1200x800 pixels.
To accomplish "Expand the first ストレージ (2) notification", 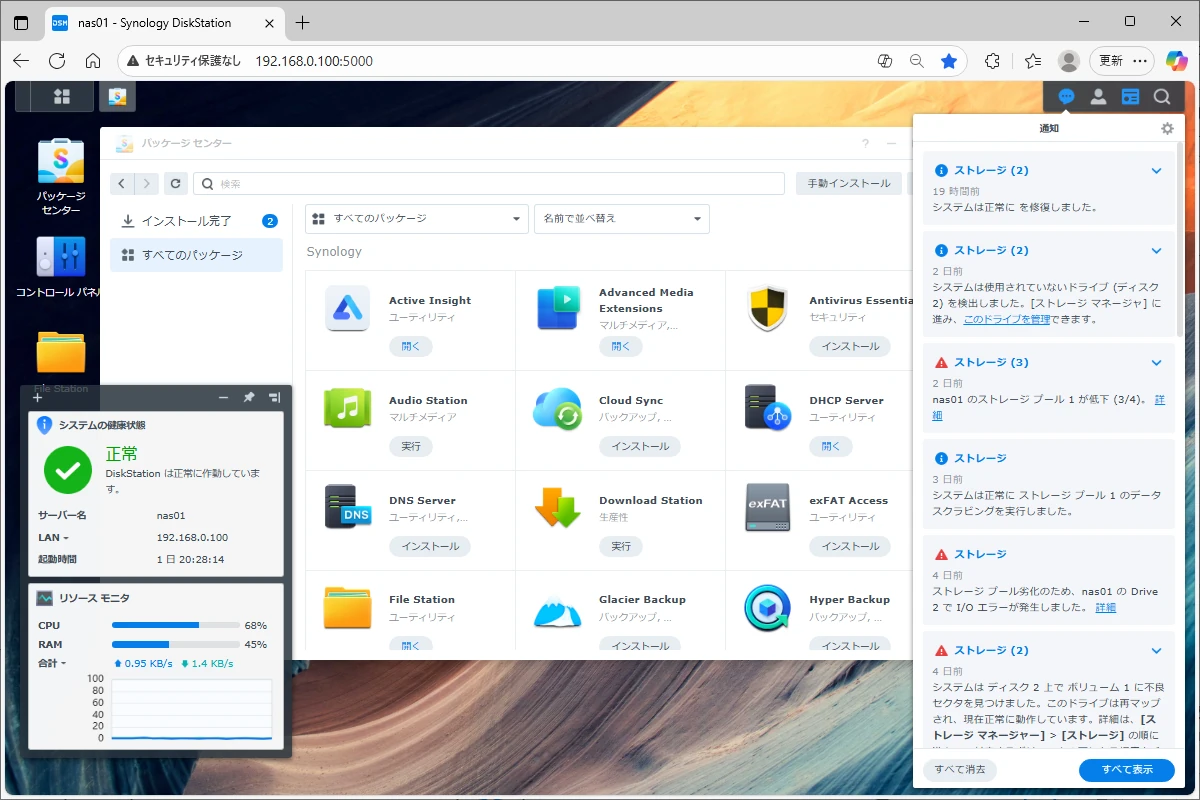I will 1156,171.
